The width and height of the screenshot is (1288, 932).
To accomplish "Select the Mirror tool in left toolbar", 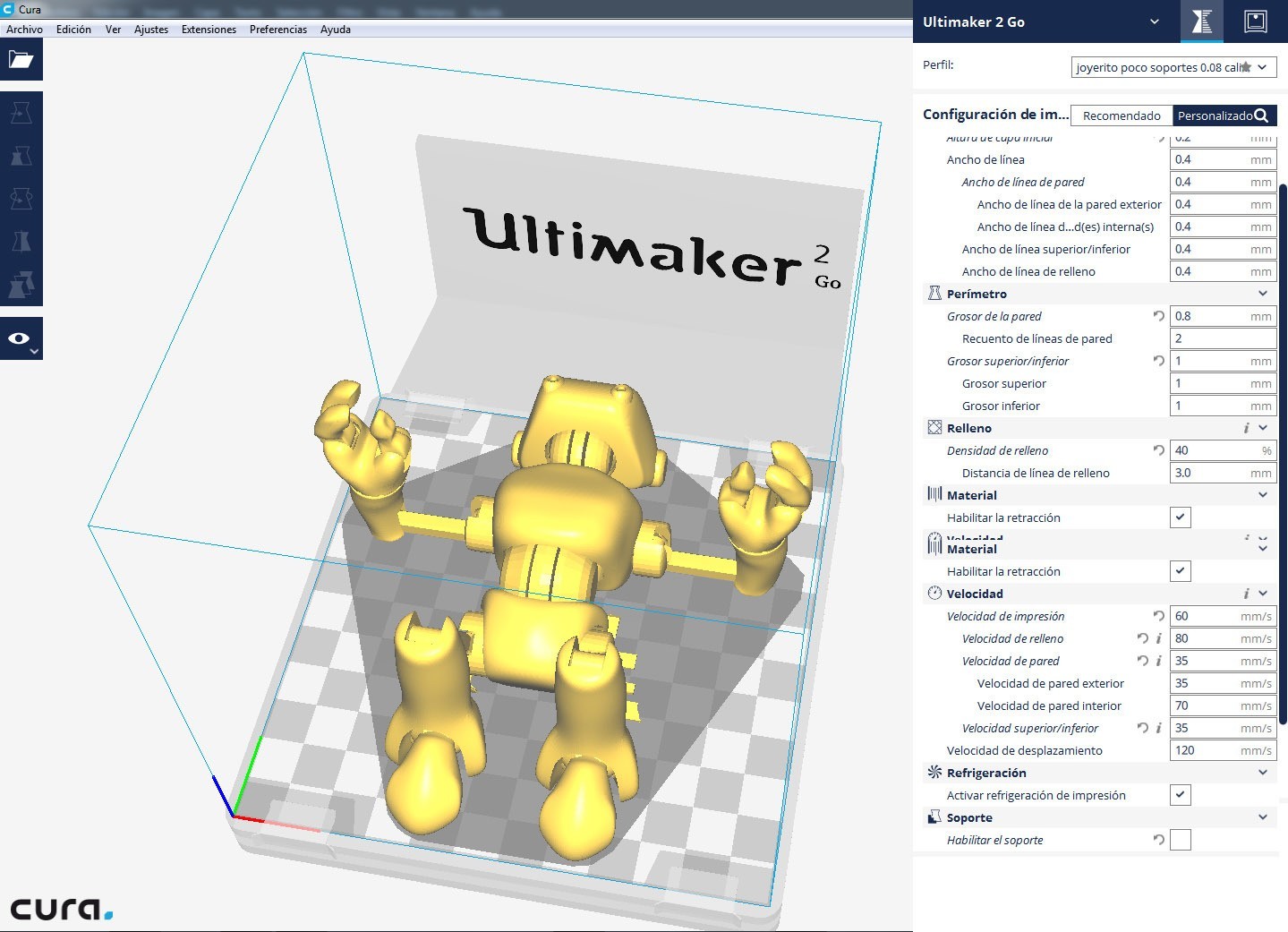I will click(21, 242).
